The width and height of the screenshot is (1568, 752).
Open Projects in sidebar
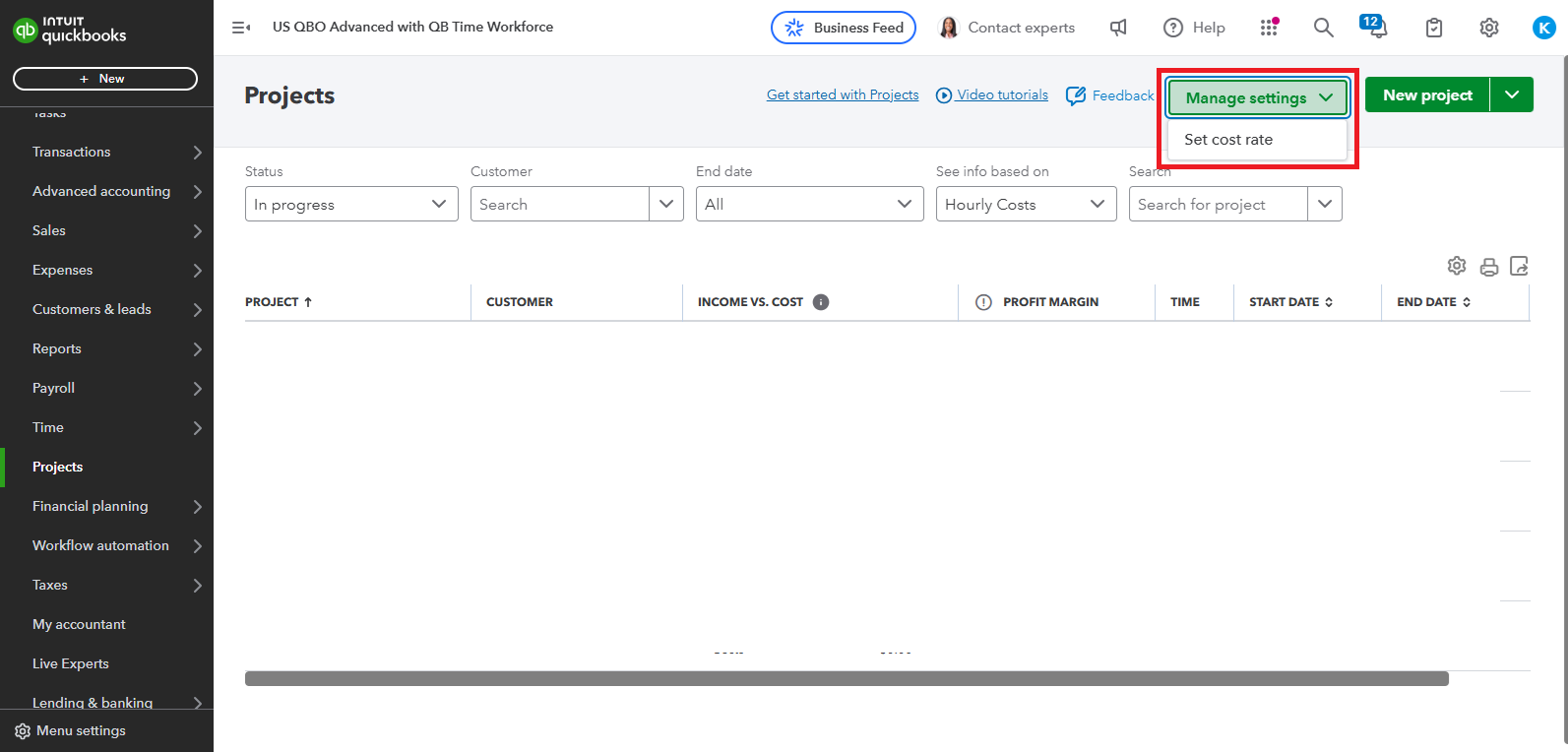click(106, 467)
